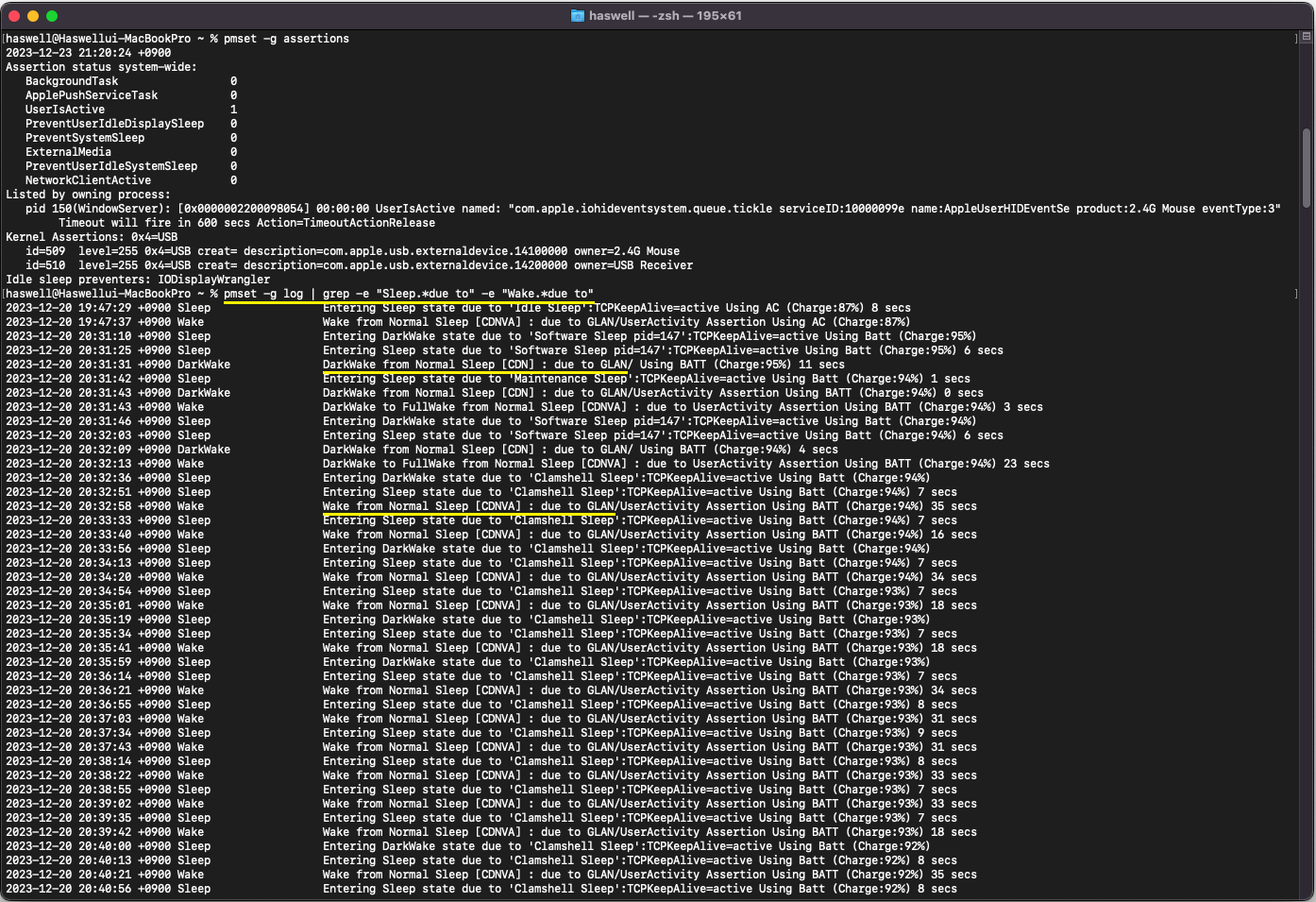Click log timestamp '2023-12-20 20:32:58'
Image resolution: width=1316 pixels, height=902 pixels.
[69, 506]
